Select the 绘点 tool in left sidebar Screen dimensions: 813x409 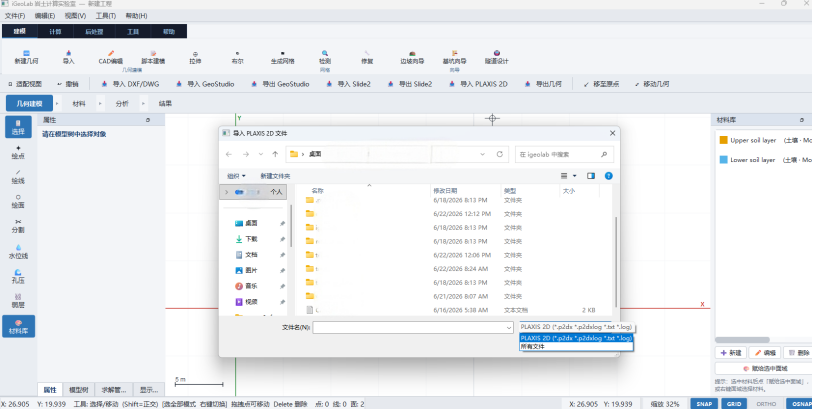tap(18, 152)
